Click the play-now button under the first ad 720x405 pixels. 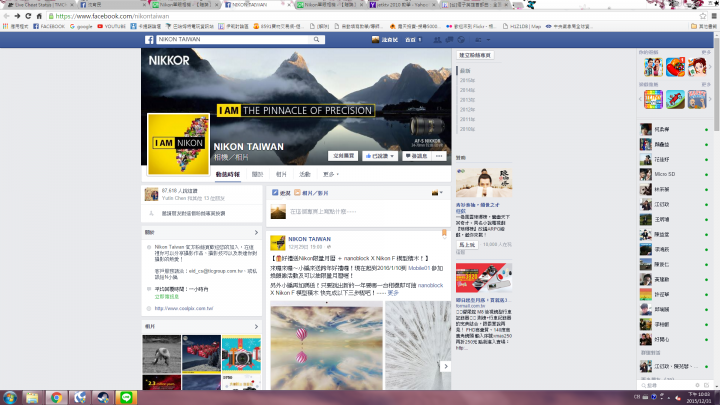click(x=467, y=245)
